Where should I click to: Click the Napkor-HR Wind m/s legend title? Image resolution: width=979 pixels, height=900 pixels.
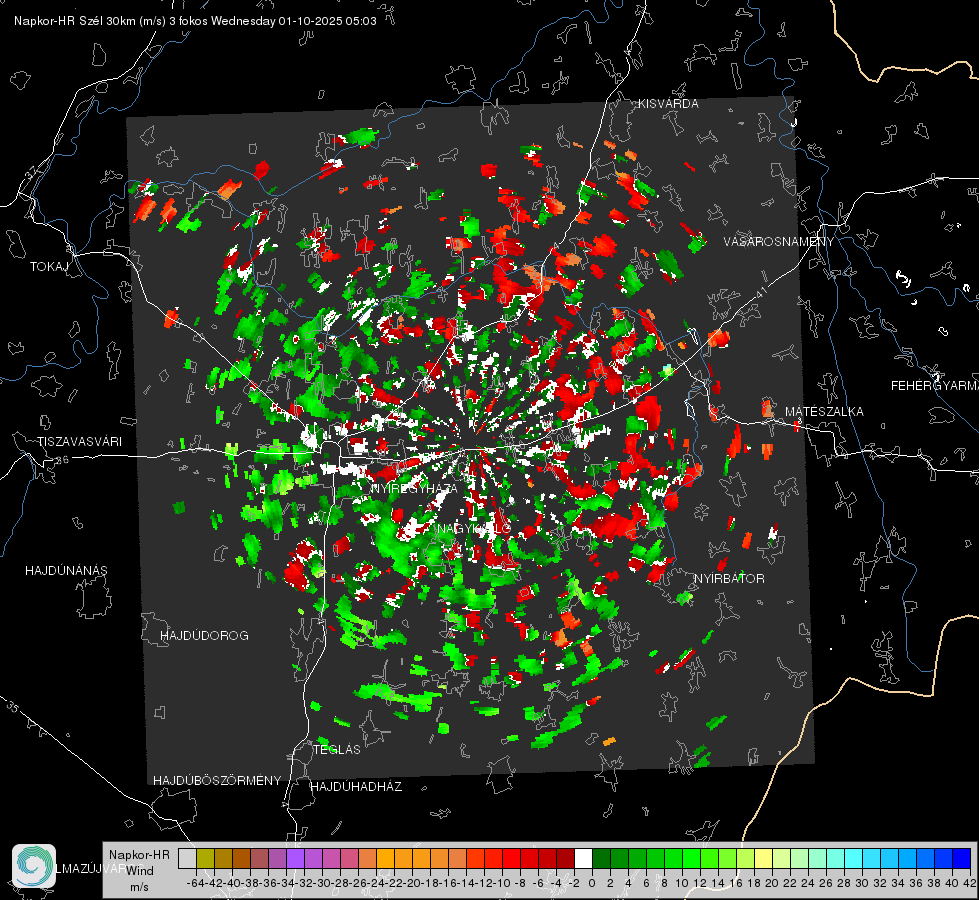(139, 871)
